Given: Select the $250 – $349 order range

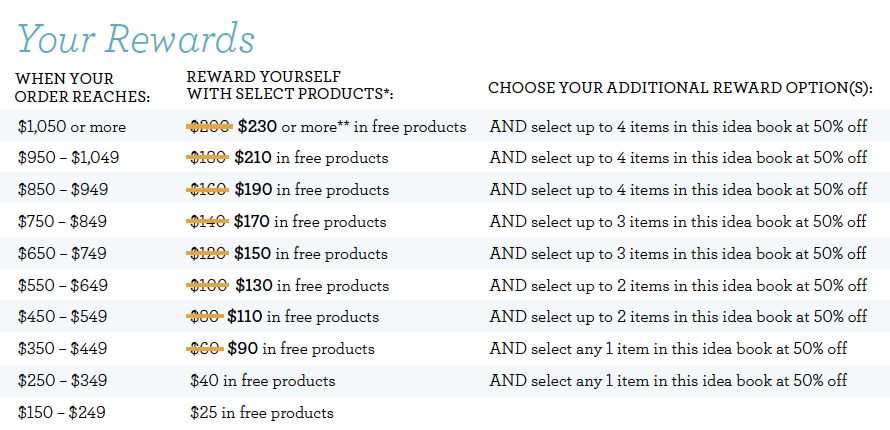Looking at the screenshot, I should [62, 380].
